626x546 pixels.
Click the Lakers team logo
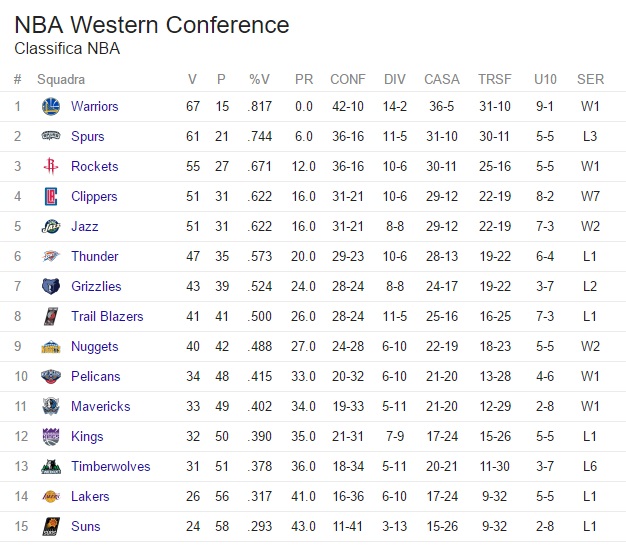tap(51, 496)
